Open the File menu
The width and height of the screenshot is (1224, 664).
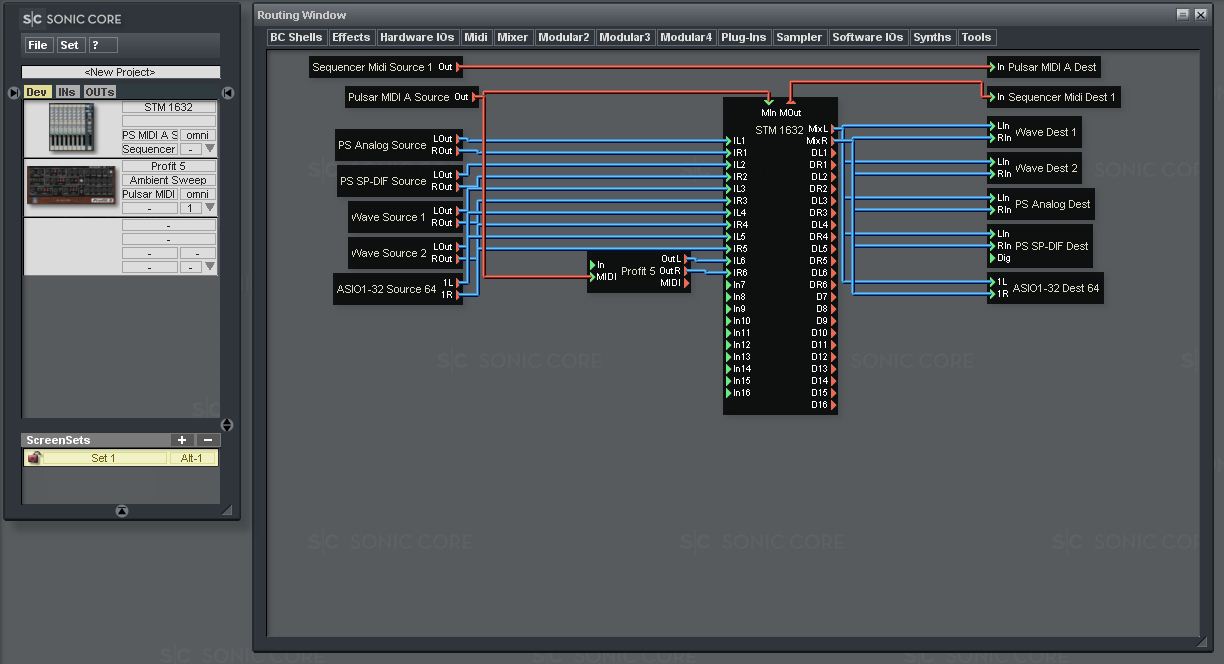[x=38, y=45]
